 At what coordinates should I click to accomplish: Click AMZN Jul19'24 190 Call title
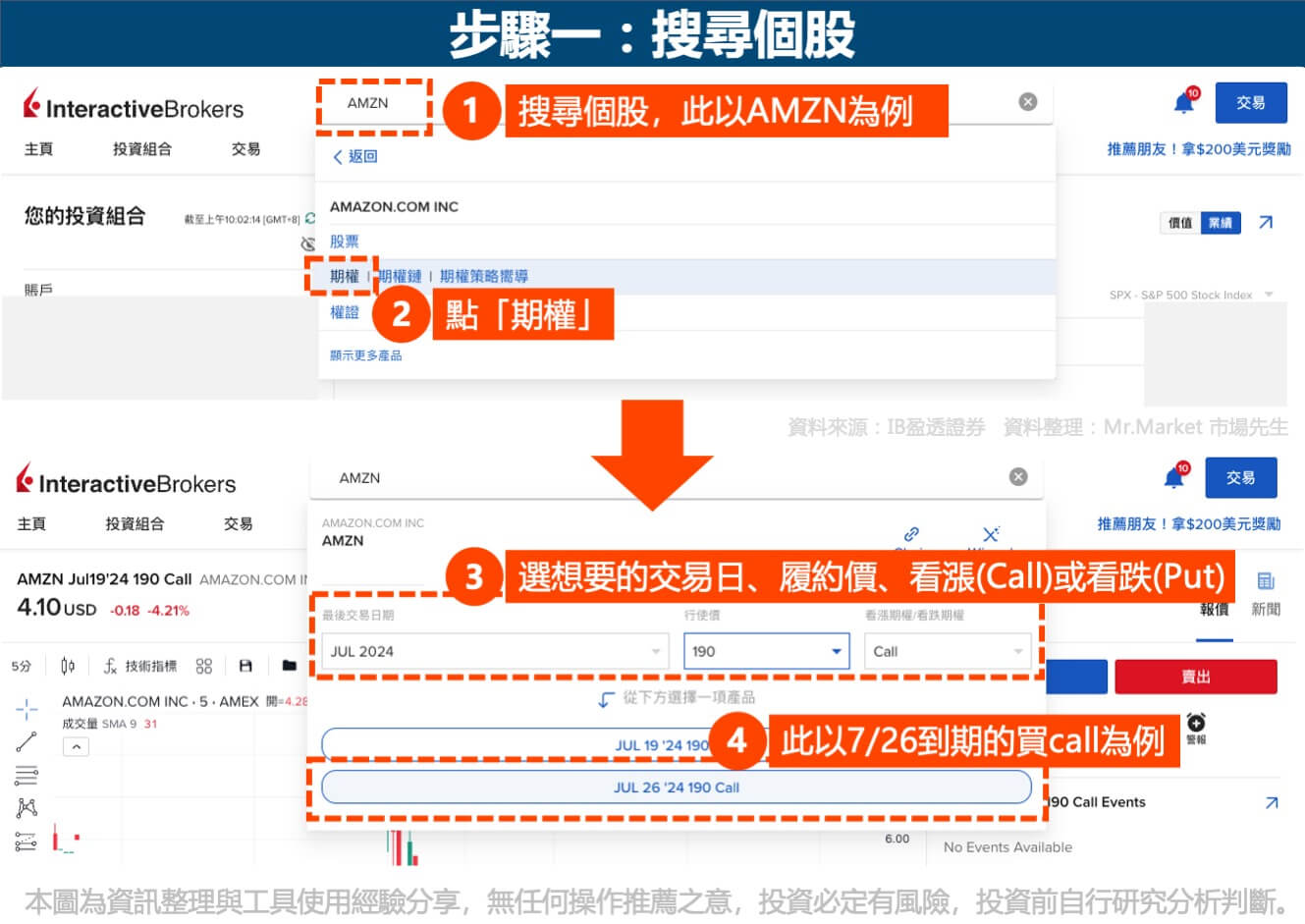(x=104, y=578)
